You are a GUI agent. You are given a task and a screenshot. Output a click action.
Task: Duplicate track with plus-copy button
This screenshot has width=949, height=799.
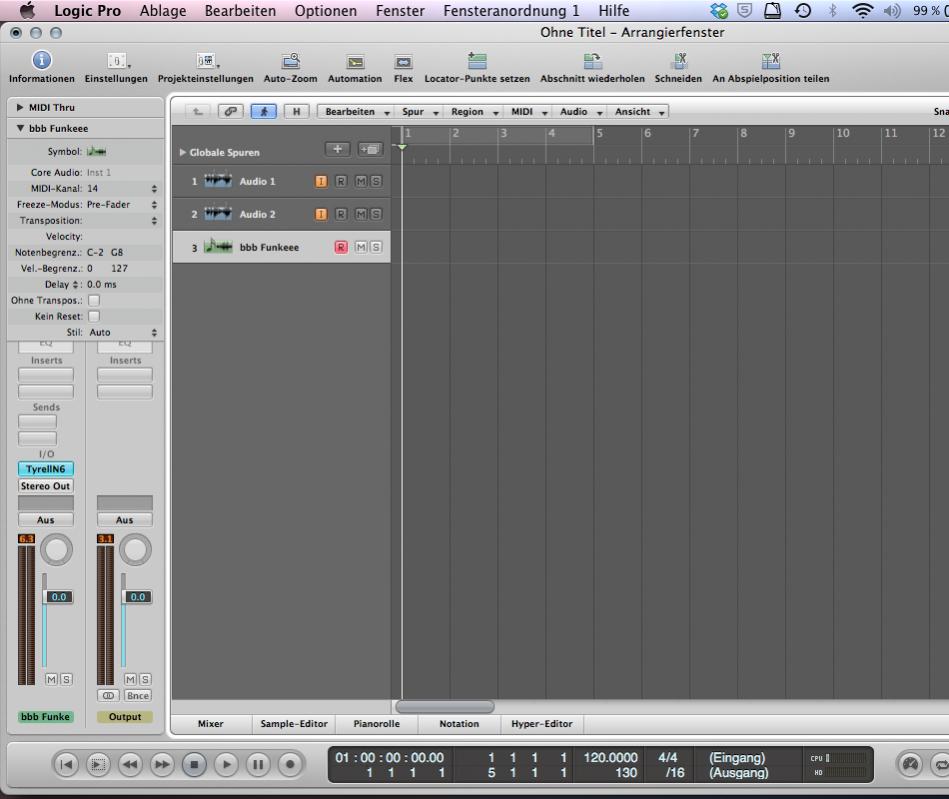(x=370, y=149)
